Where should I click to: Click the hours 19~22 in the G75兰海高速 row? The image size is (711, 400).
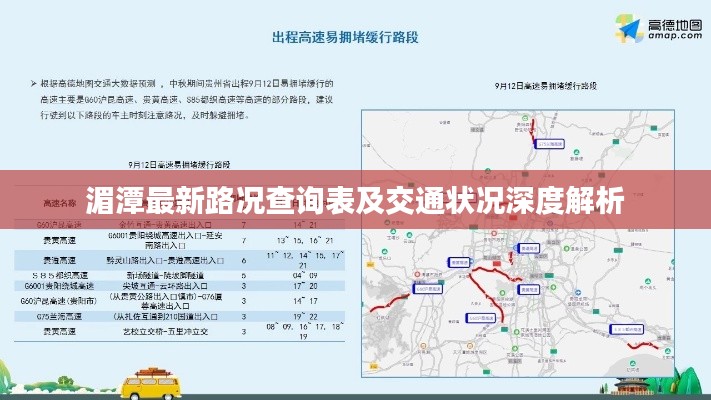305,317
